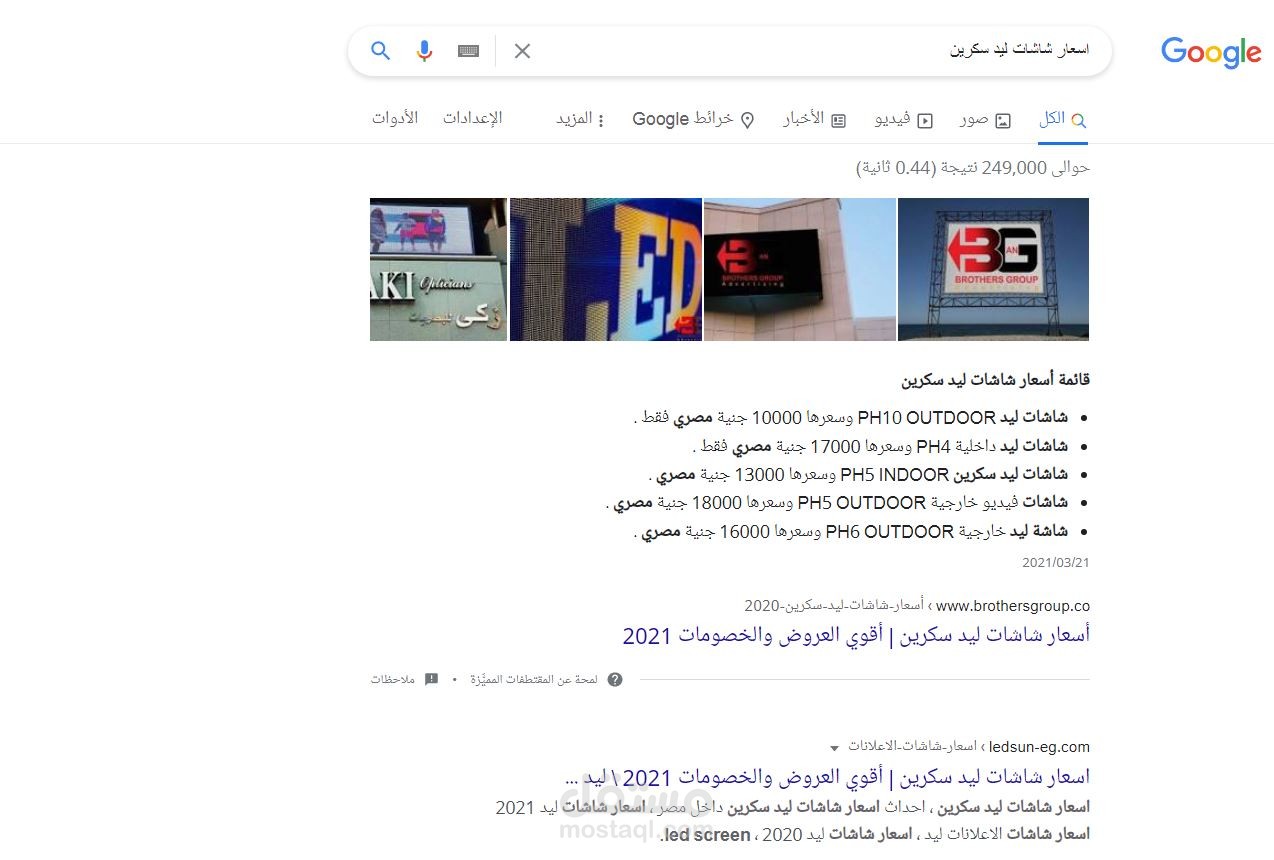Click the PH5 INDOOR 13000 bullet line
The height and width of the screenshot is (860, 1274).
tap(858, 474)
